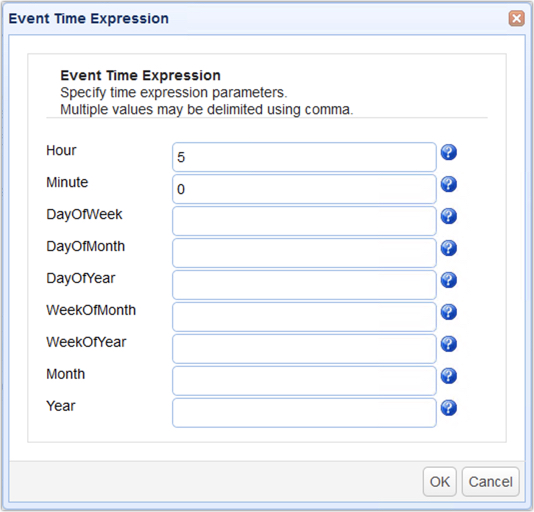The height and width of the screenshot is (512, 534).
Task: Dismiss dialog with Cancel button
Action: tap(490, 482)
